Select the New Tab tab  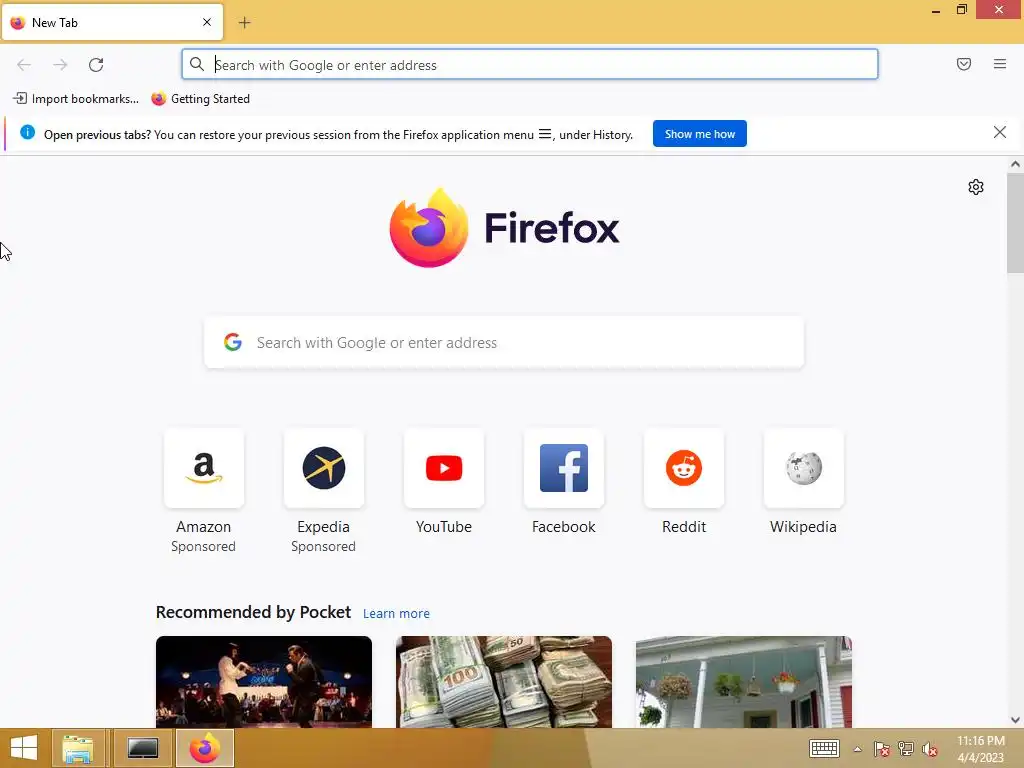112,22
